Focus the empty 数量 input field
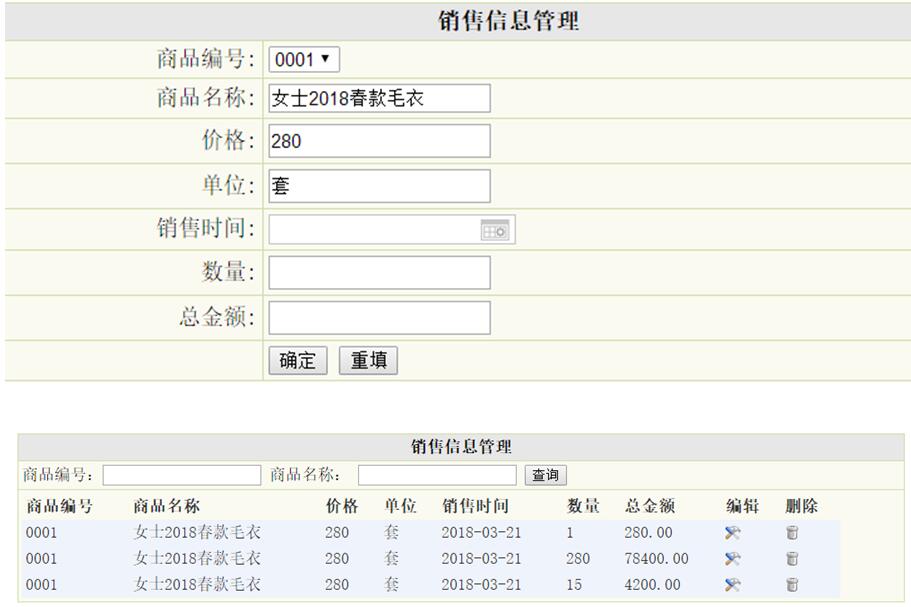This screenshot has width=911, height=607. [379, 273]
